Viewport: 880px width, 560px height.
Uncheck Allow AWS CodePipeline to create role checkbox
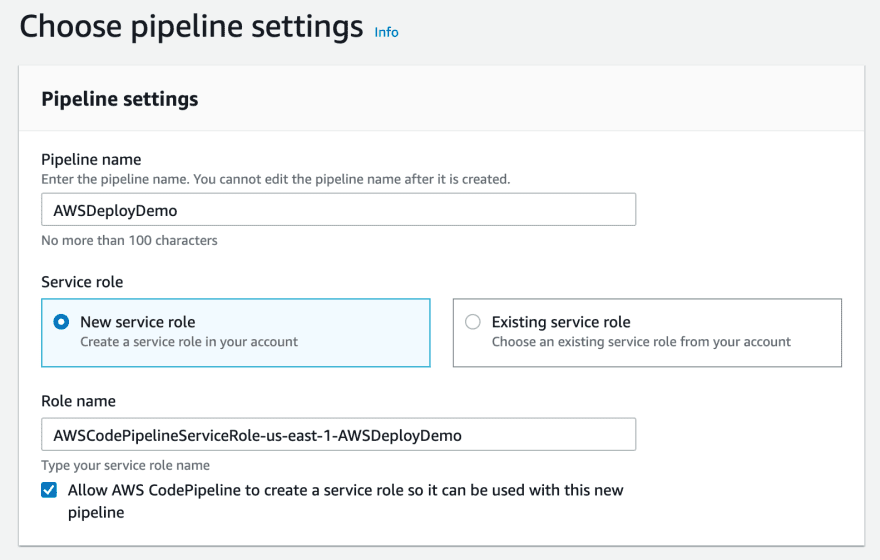point(49,490)
